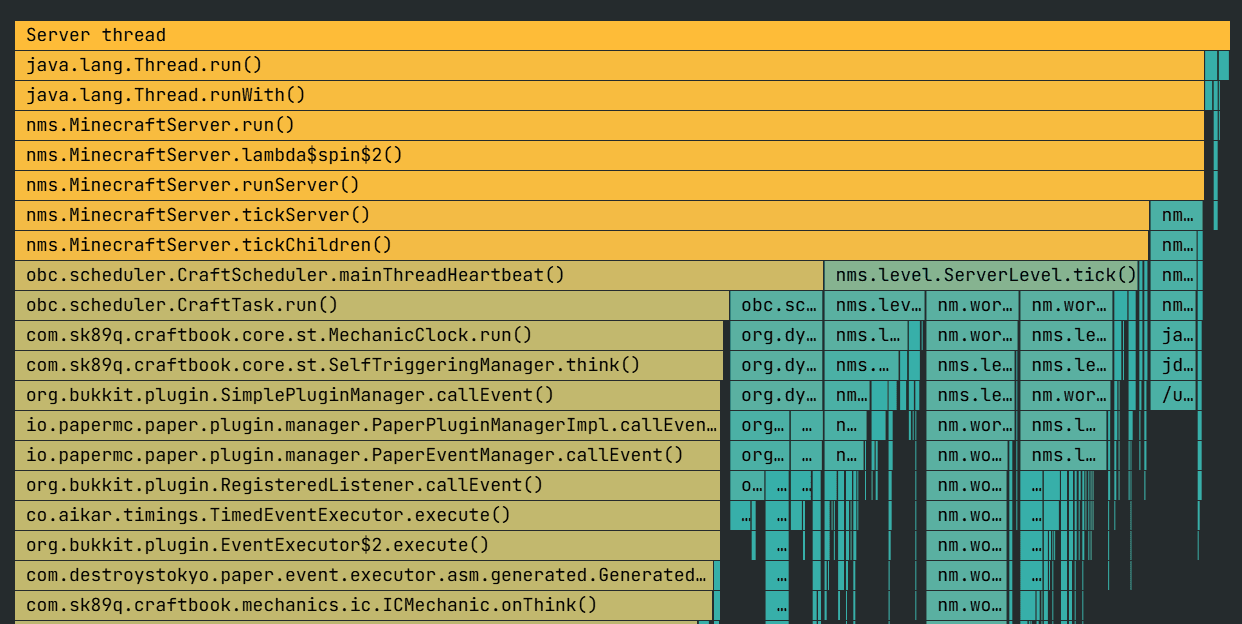The image size is (1242, 624).
Task: Select the RegisteredListener.callEvent() frame
Action: (300, 485)
